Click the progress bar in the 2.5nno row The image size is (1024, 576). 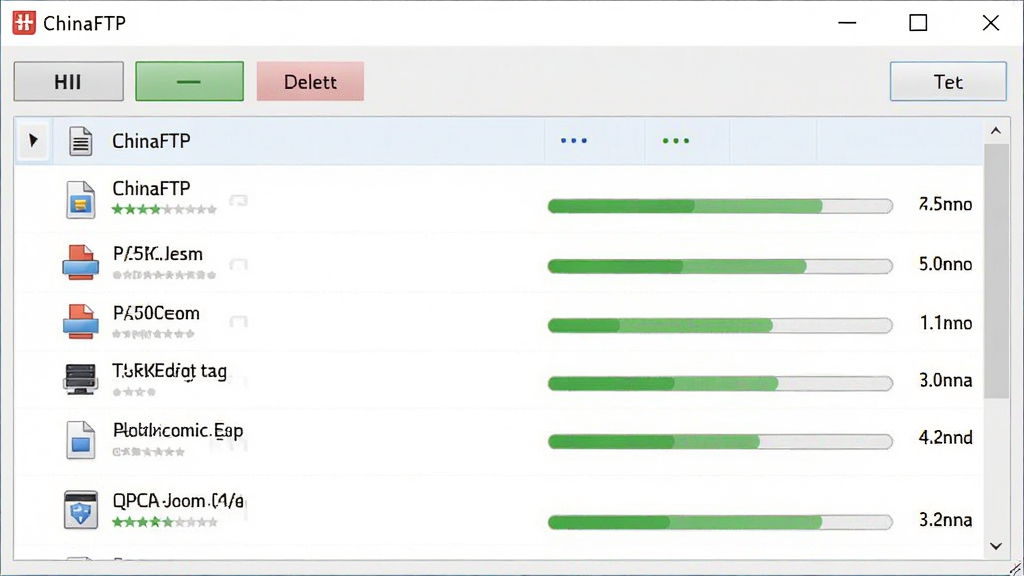pyautogui.click(x=720, y=206)
